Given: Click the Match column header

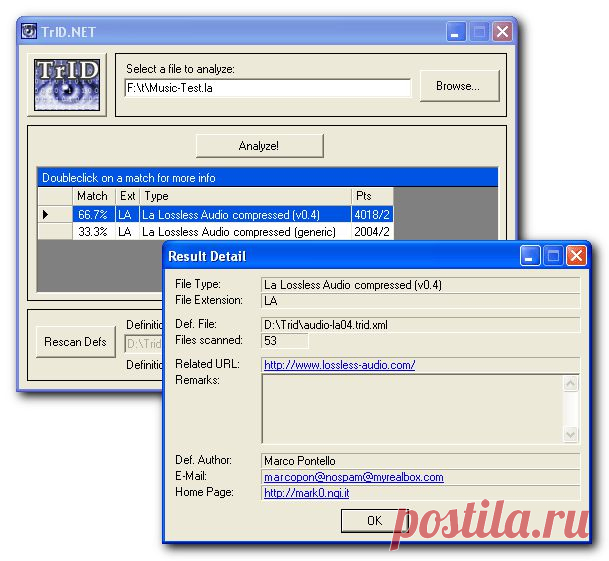Looking at the screenshot, I should pyautogui.click(x=94, y=196).
